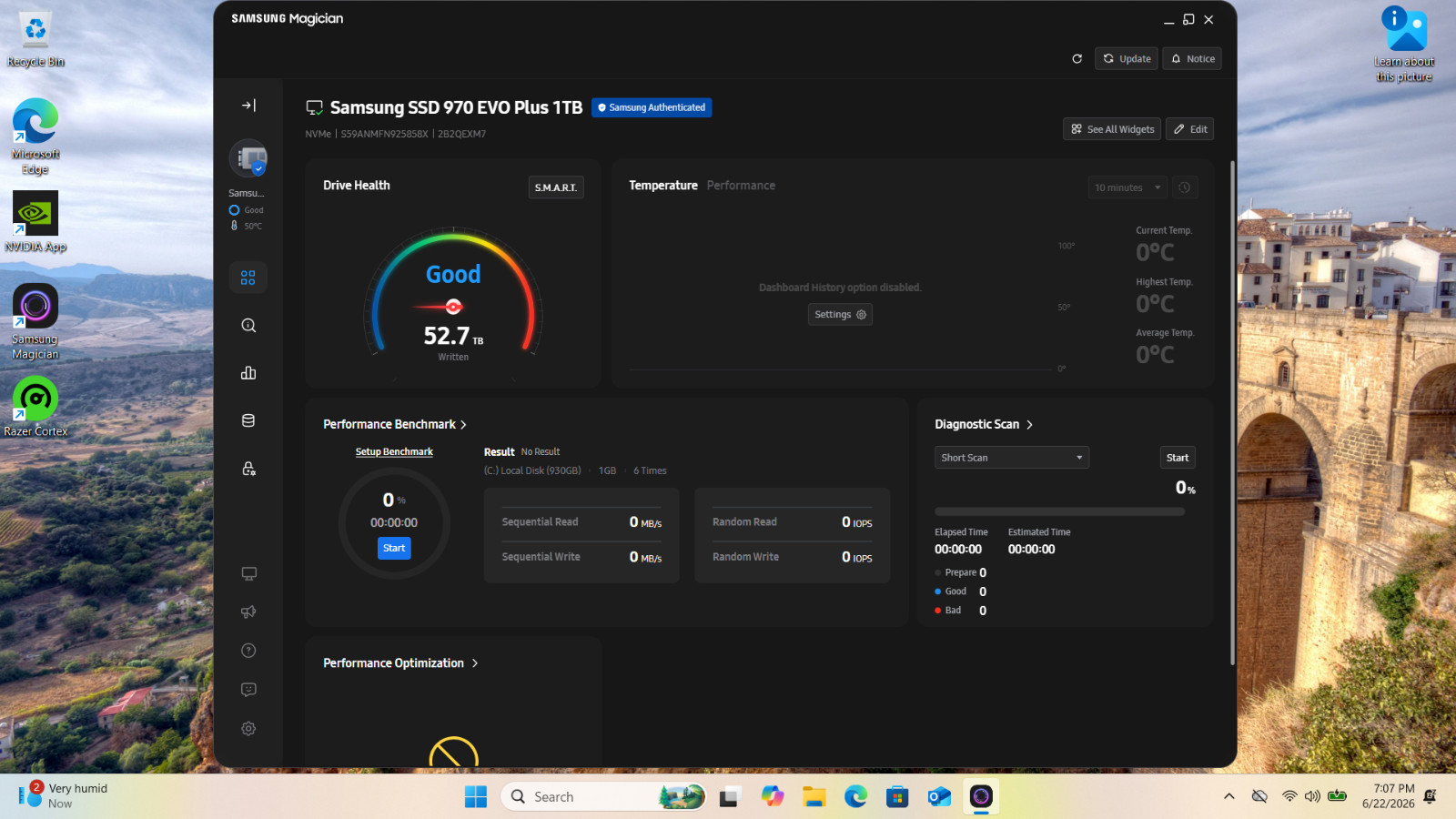Open the monitor icon in the sidebar
Image resolution: width=1456 pixels, height=819 pixels.
248,573
